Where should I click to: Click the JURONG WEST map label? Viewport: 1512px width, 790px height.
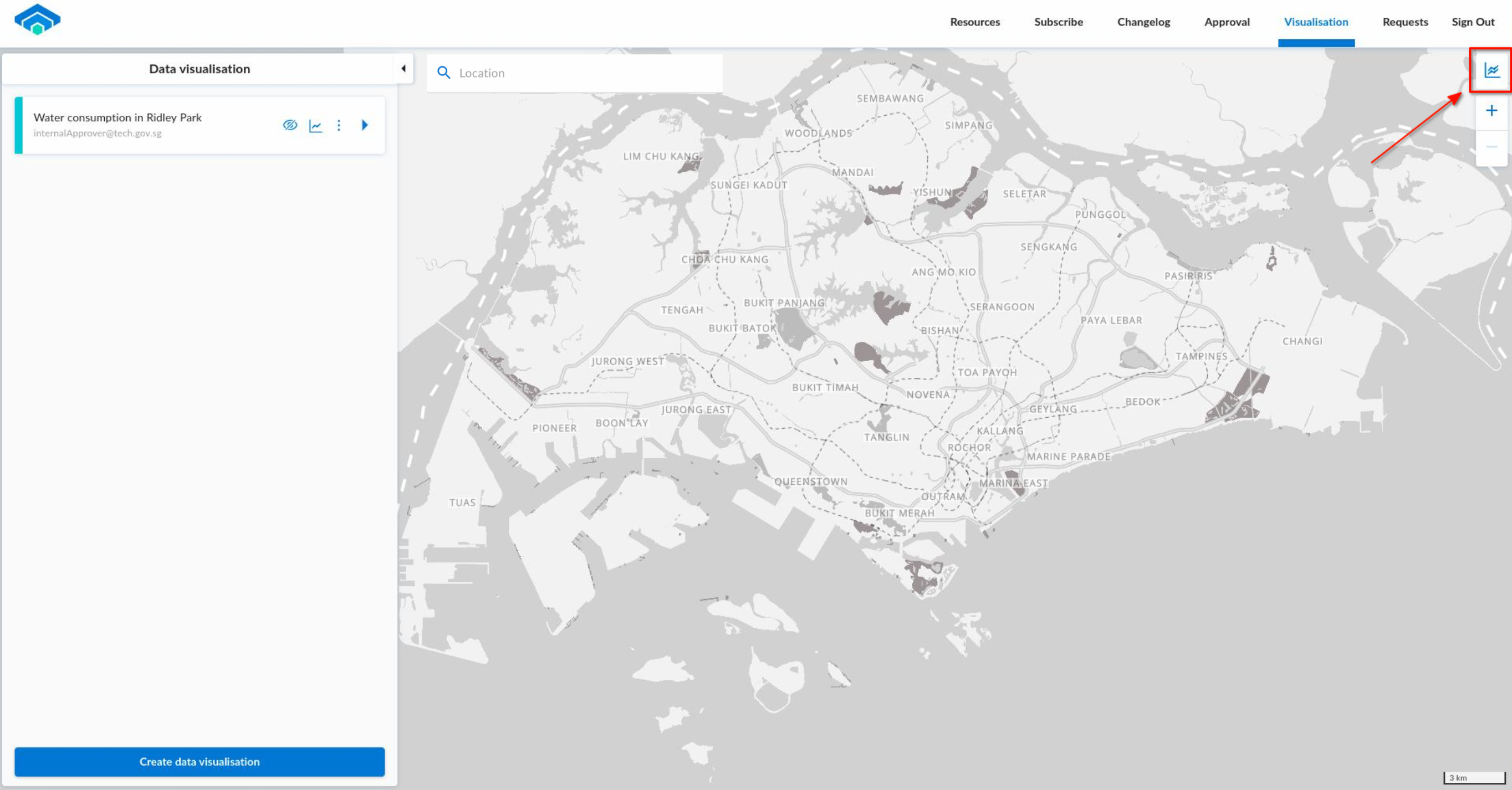(627, 361)
